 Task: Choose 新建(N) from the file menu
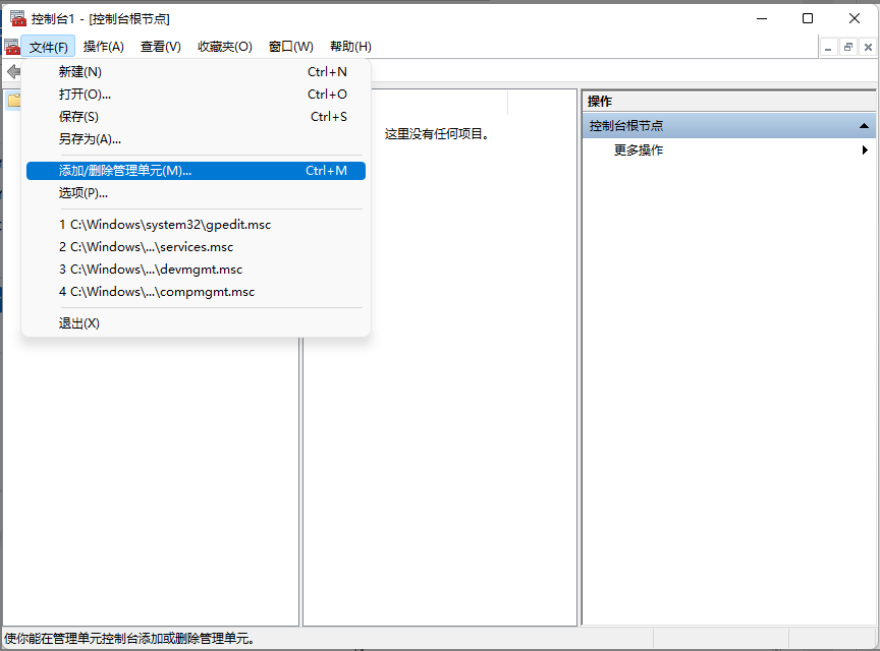pos(196,72)
